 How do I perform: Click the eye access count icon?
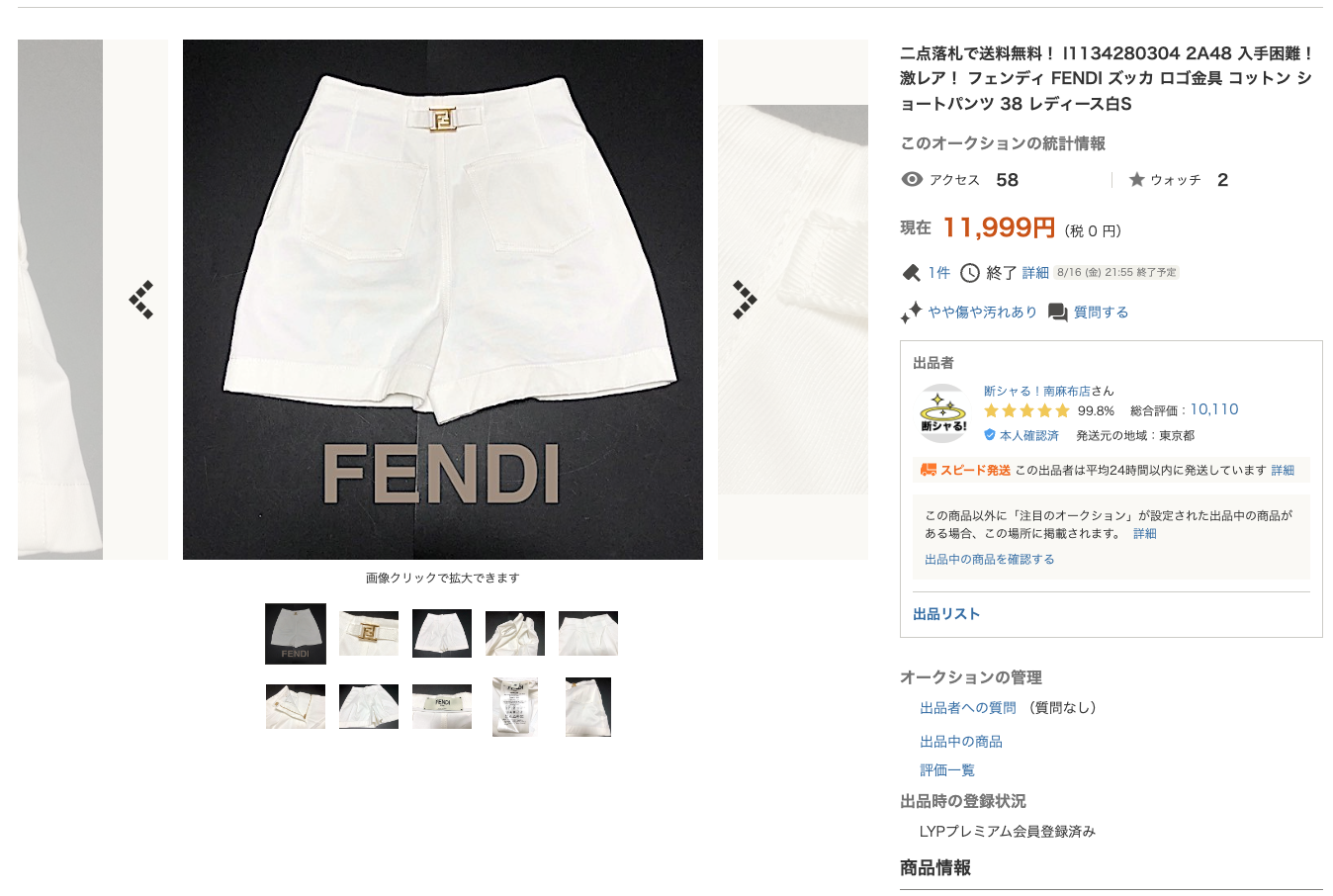click(912, 179)
